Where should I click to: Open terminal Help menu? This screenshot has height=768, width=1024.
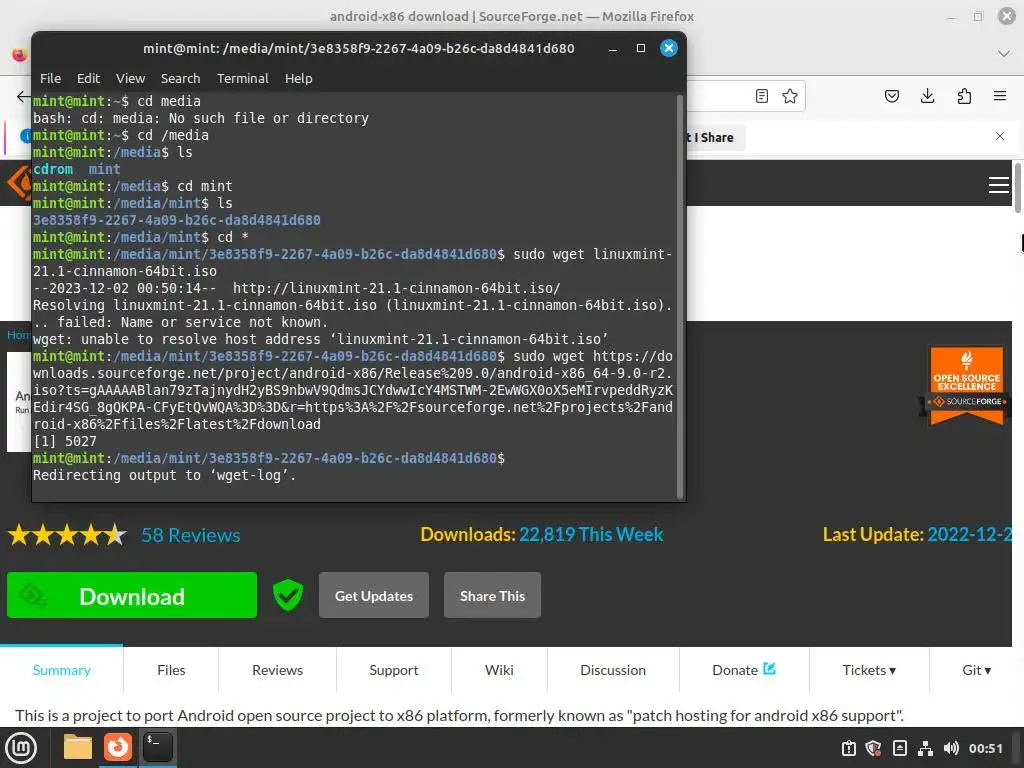click(298, 78)
